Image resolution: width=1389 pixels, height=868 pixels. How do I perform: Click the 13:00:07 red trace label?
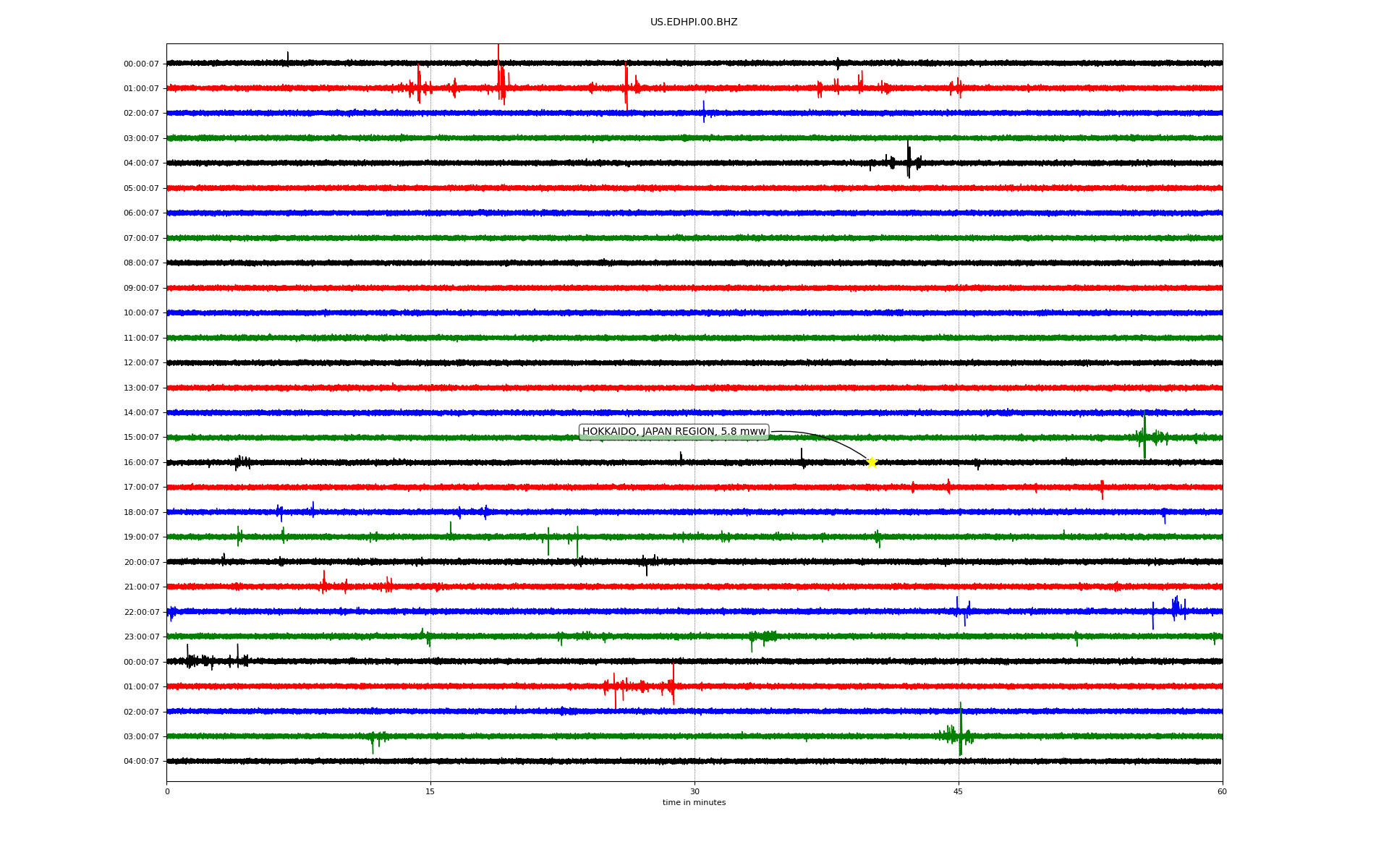click(x=141, y=388)
